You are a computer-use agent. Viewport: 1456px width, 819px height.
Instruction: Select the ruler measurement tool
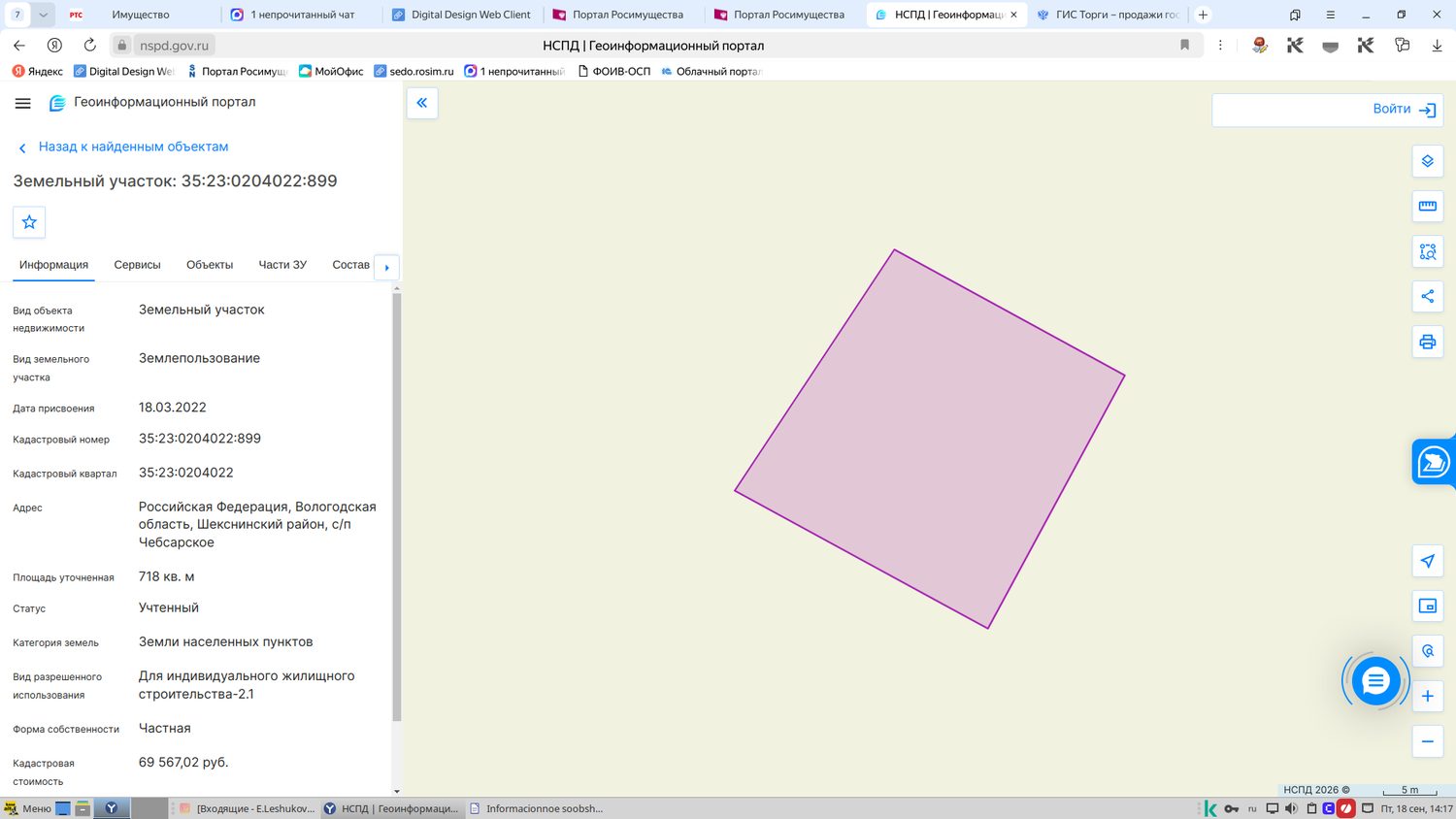point(1427,206)
